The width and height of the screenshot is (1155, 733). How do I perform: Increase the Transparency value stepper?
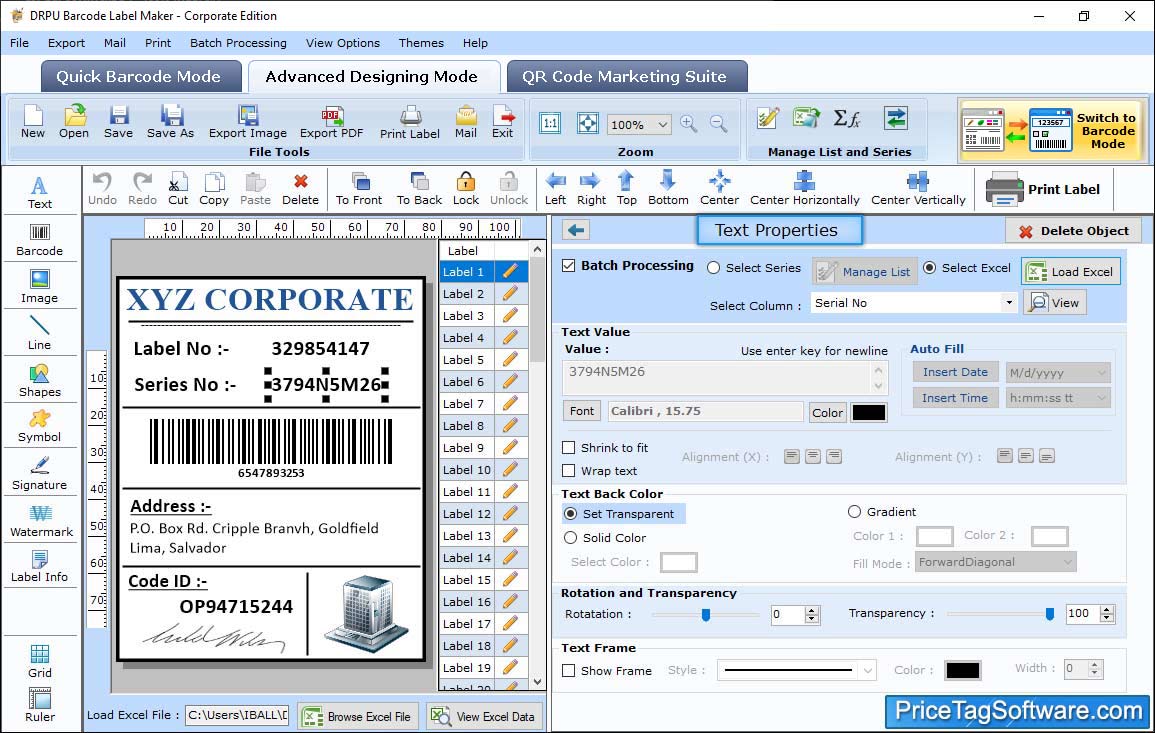(x=1106, y=609)
